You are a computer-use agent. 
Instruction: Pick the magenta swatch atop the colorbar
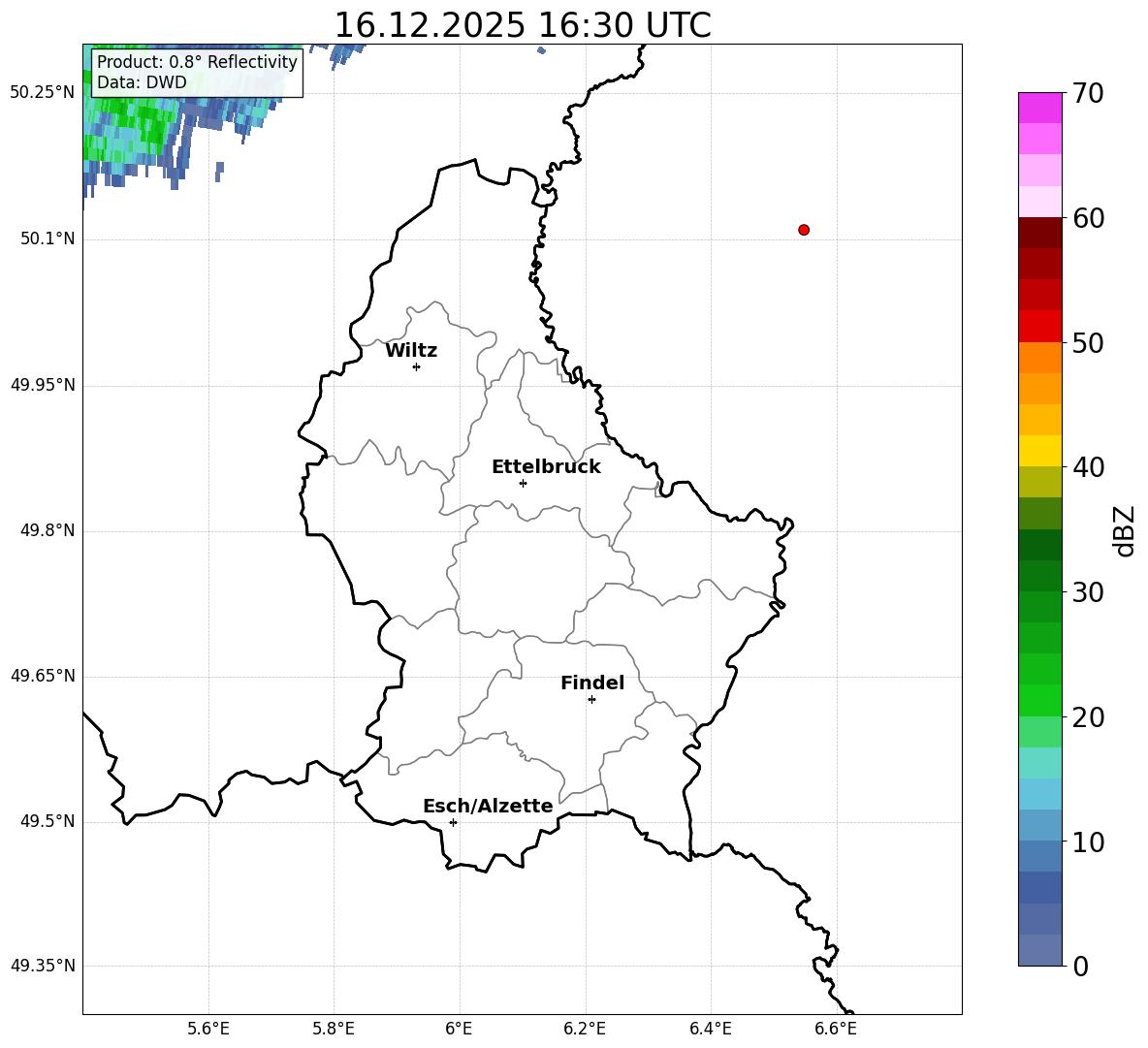tap(1040, 108)
